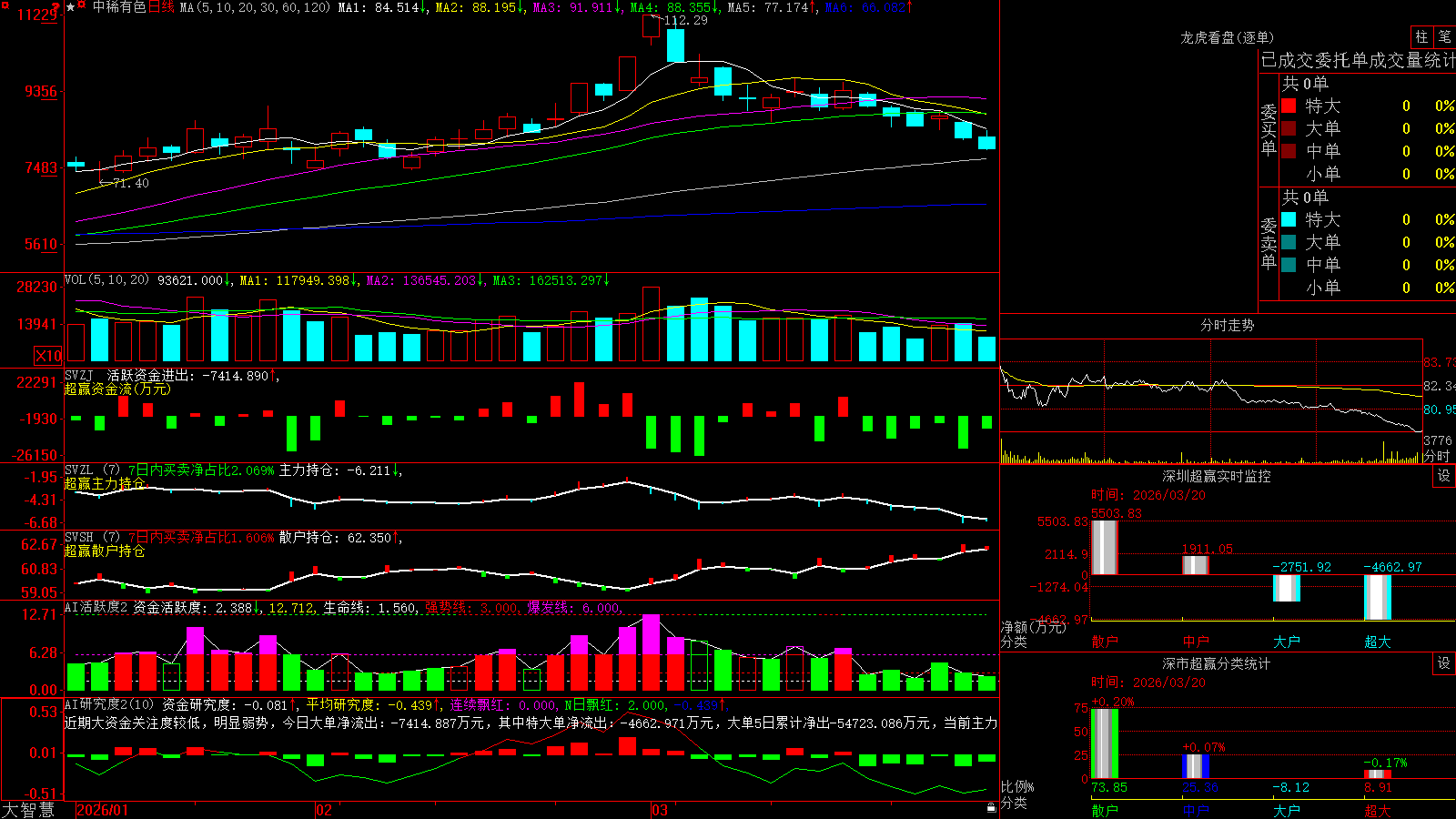
Task: Click the 2026/01 date marker on the timeline
Action: click(x=102, y=810)
